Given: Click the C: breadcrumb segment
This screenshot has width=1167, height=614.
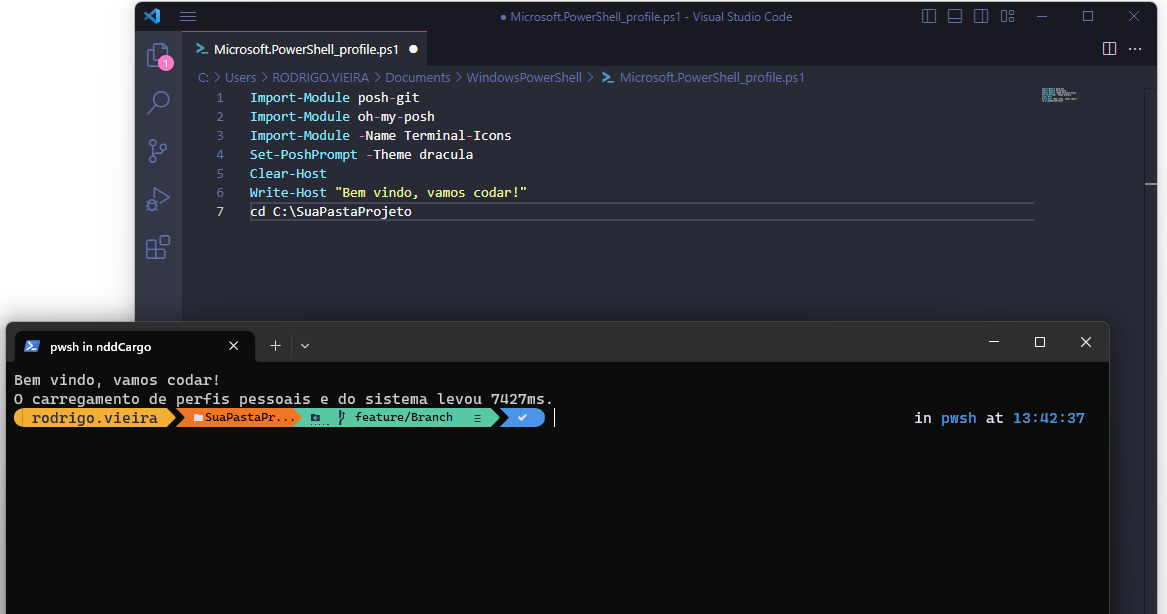Looking at the screenshot, I should coord(203,77).
